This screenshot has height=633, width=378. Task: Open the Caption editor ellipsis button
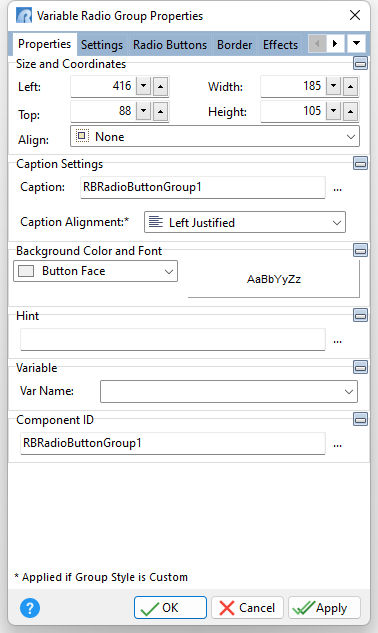[338, 189]
